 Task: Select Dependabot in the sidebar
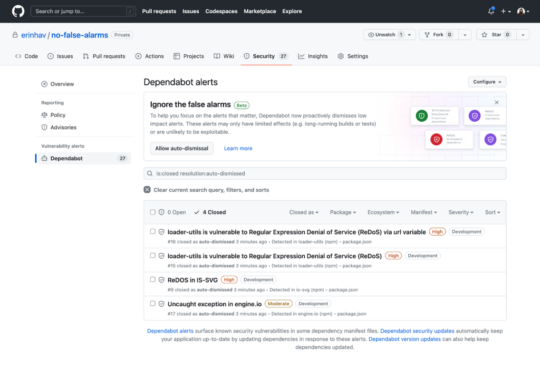[x=85, y=158]
